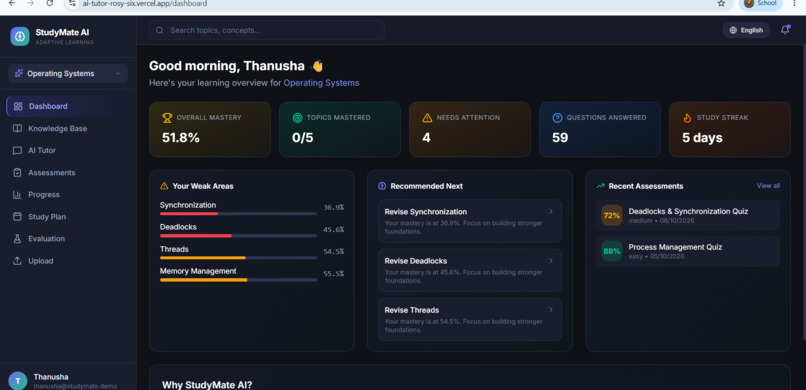Click the 5 days streak value

click(702, 138)
